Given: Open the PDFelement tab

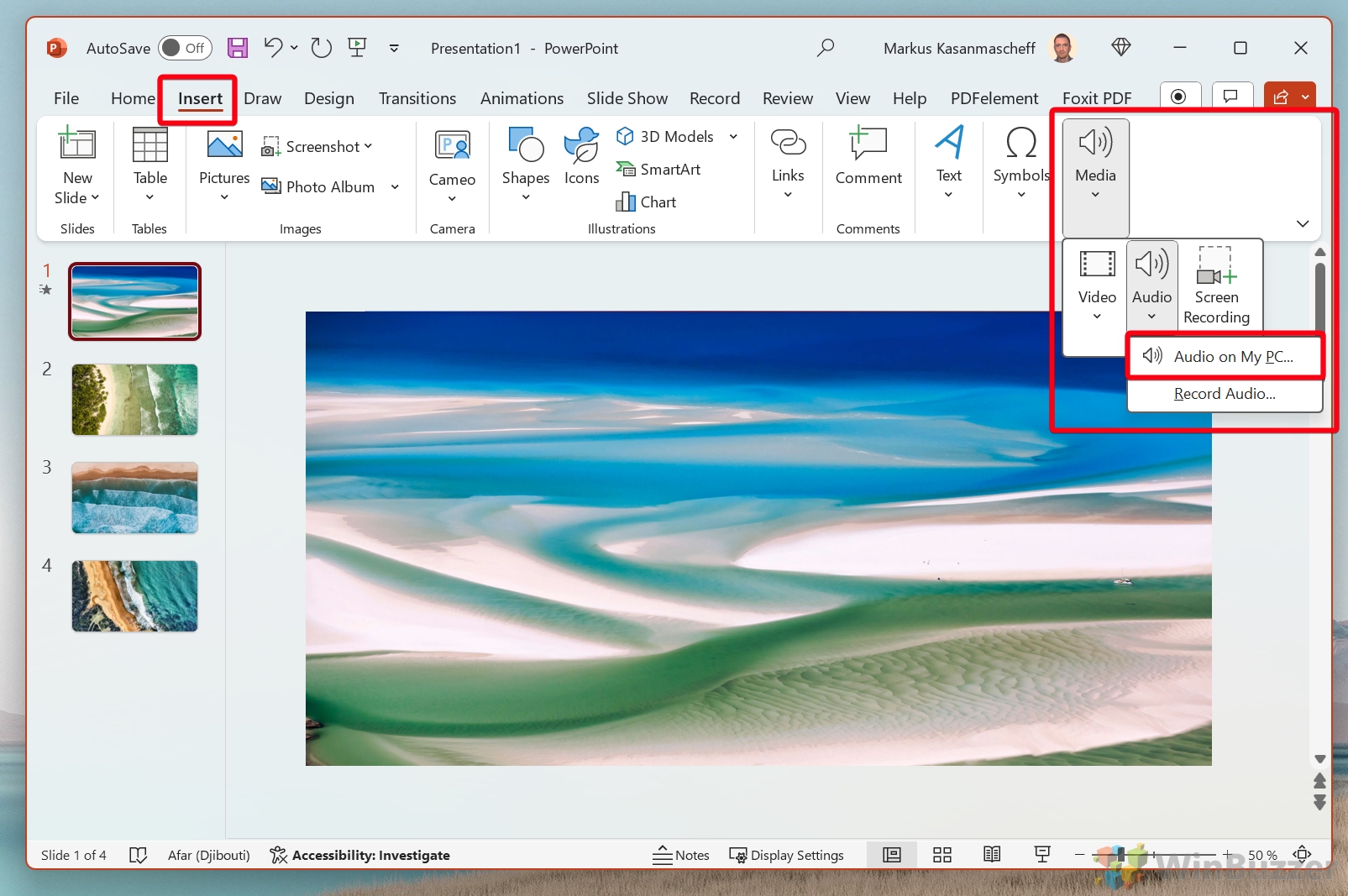Looking at the screenshot, I should point(994,98).
